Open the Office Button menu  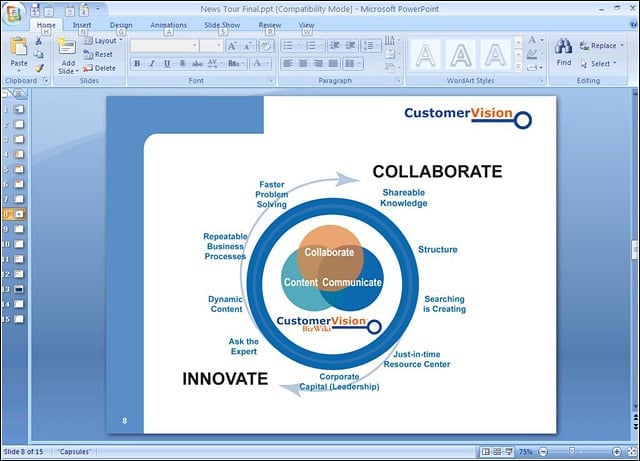tap(13, 13)
